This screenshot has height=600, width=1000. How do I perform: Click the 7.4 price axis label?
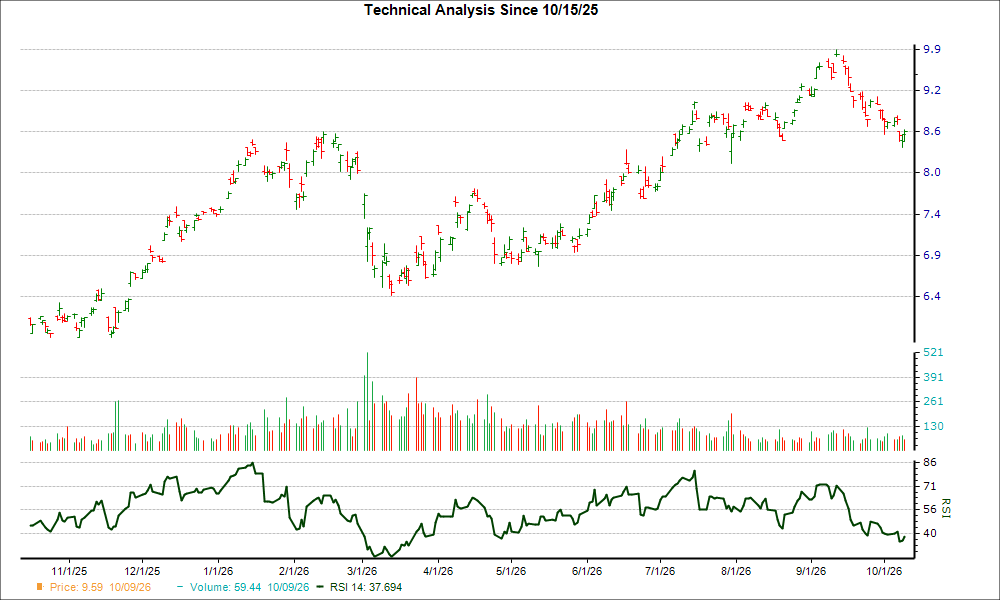[932, 214]
